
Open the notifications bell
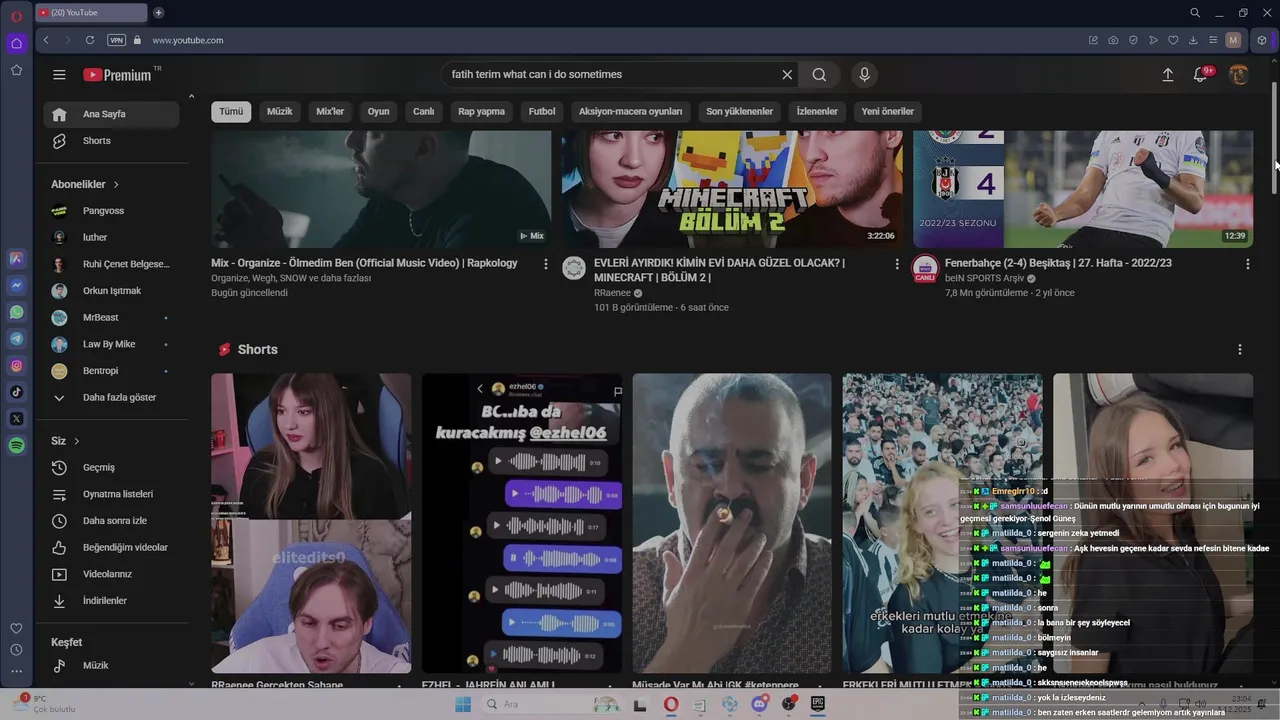(x=1201, y=75)
